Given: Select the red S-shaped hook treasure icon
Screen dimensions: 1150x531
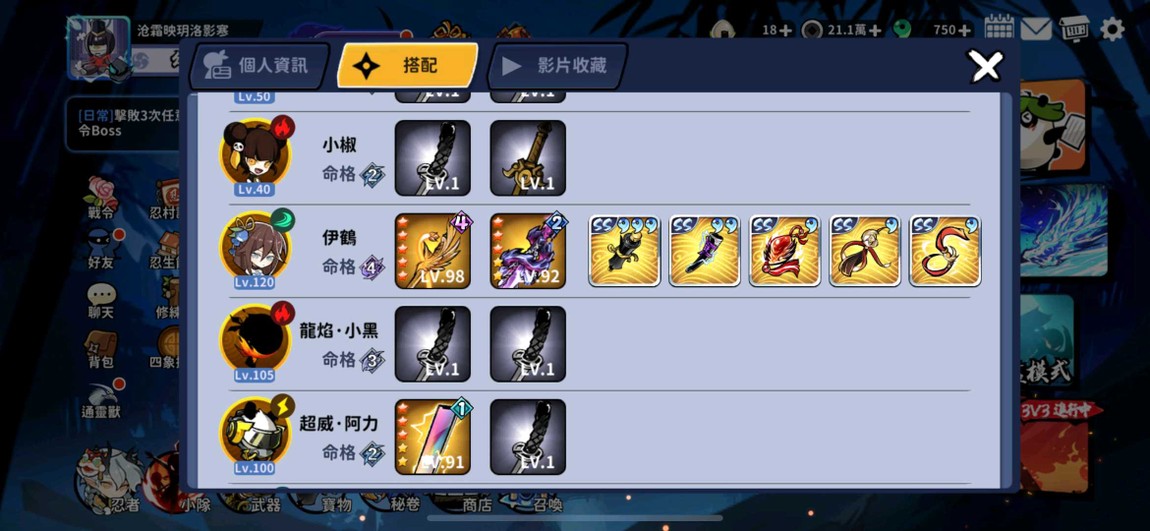Looking at the screenshot, I should 945,251.
